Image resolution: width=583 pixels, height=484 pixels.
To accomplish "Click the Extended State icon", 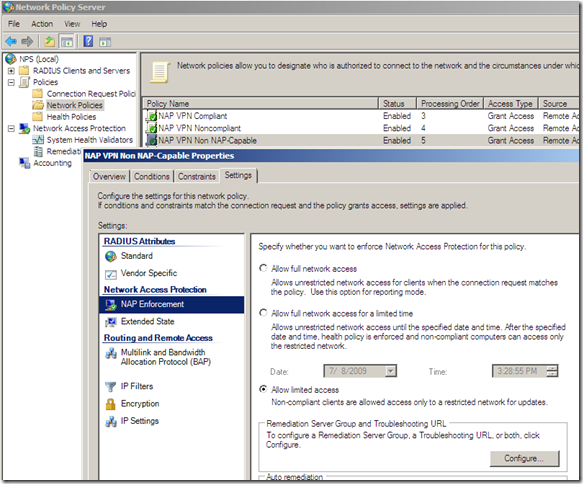I will [111, 322].
